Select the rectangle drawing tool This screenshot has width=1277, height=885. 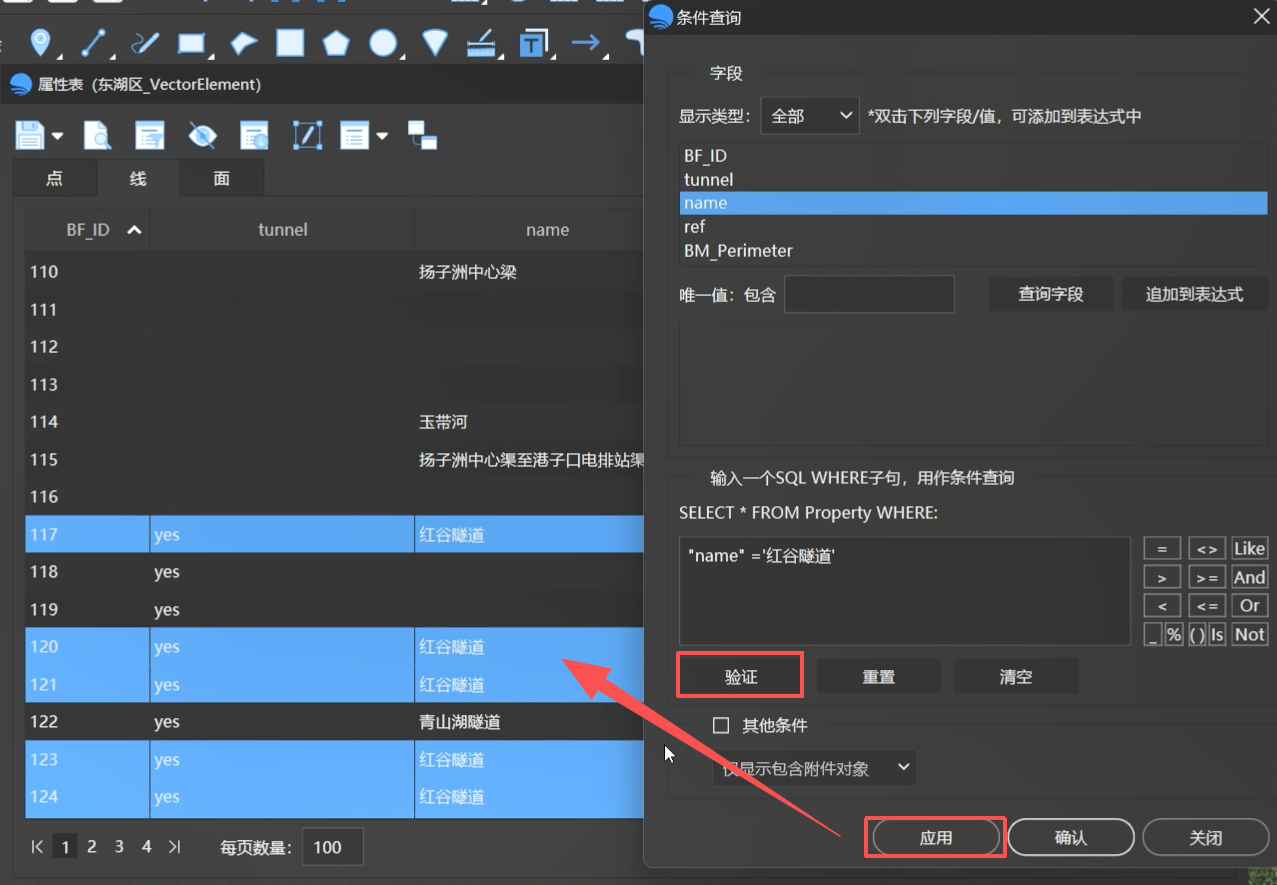pos(191,42)
